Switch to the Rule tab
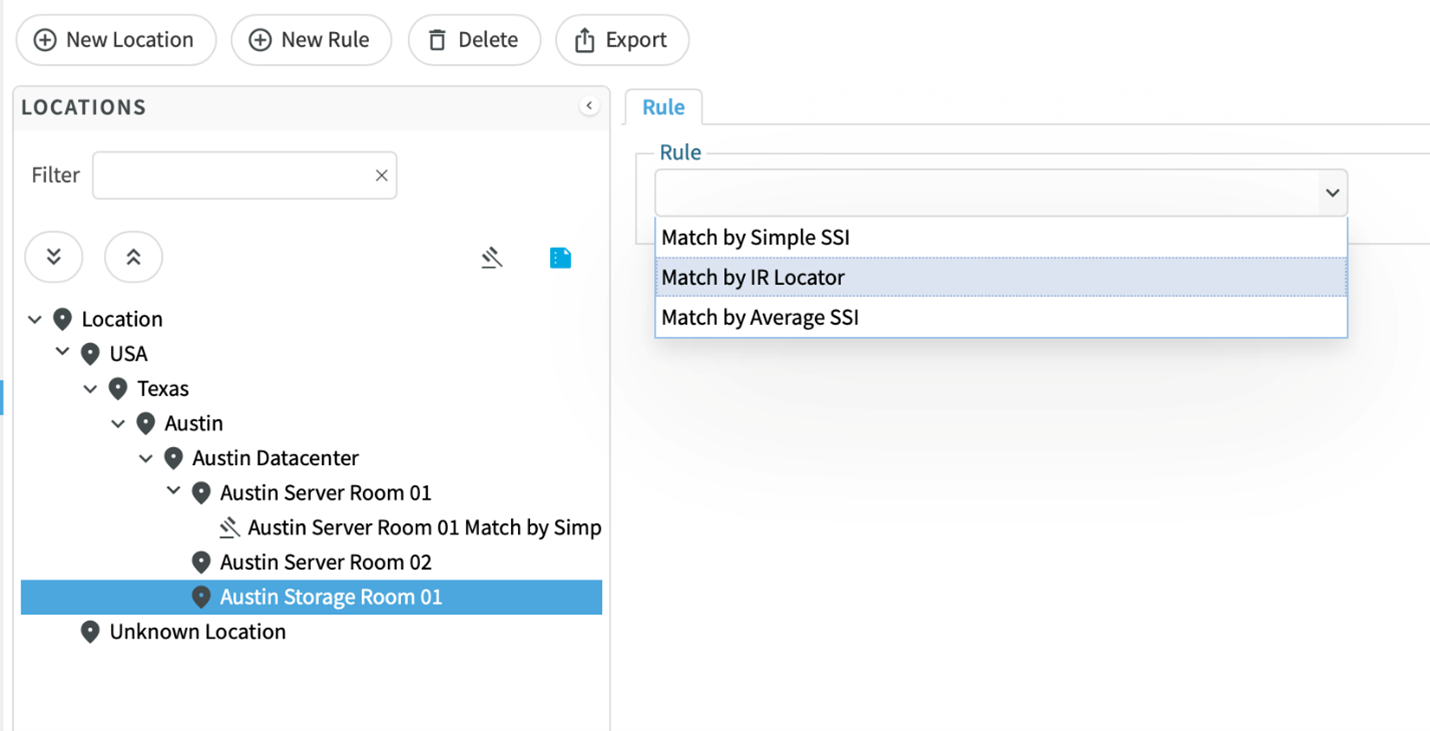The image size is (1430, 731). click(x=663, y=108)
